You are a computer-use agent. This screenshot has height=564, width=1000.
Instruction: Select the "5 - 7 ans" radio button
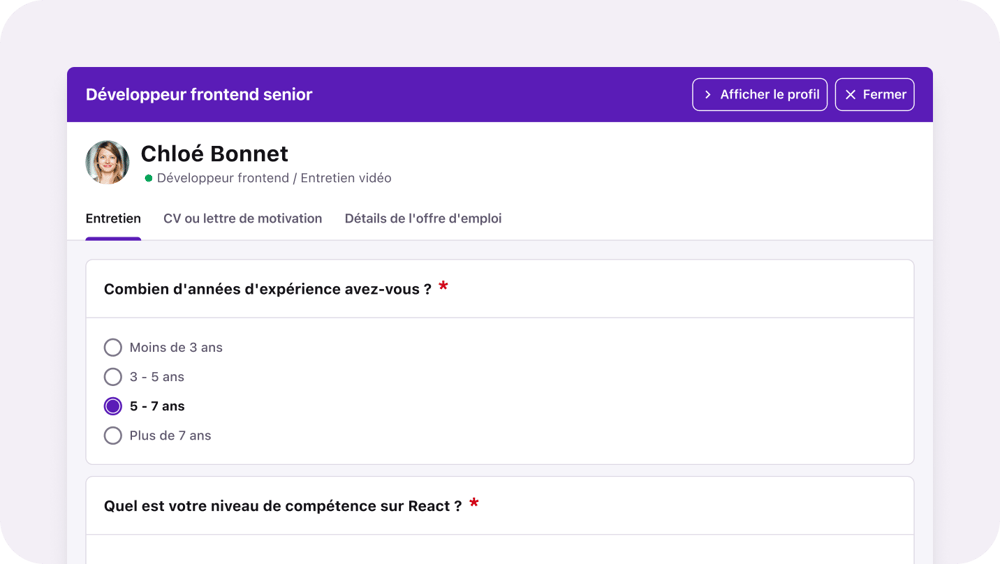coord(113,406)
